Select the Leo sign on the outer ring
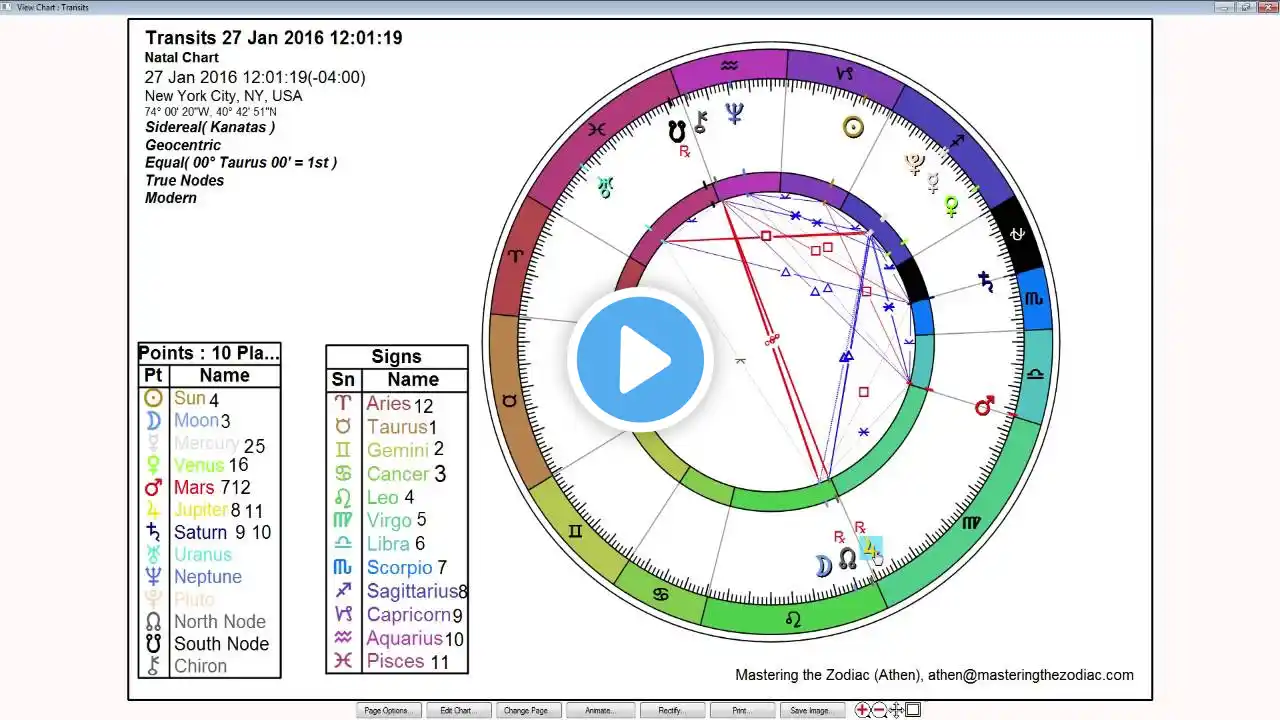 (793, 619)
